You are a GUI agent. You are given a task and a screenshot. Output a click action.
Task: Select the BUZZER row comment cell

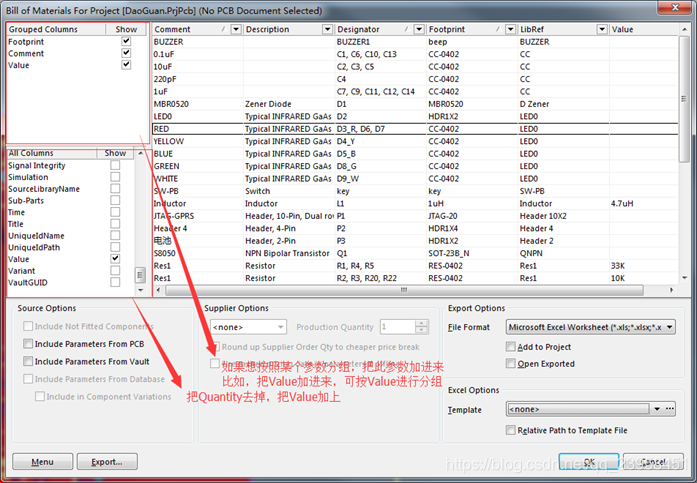(x=198, y=42)
